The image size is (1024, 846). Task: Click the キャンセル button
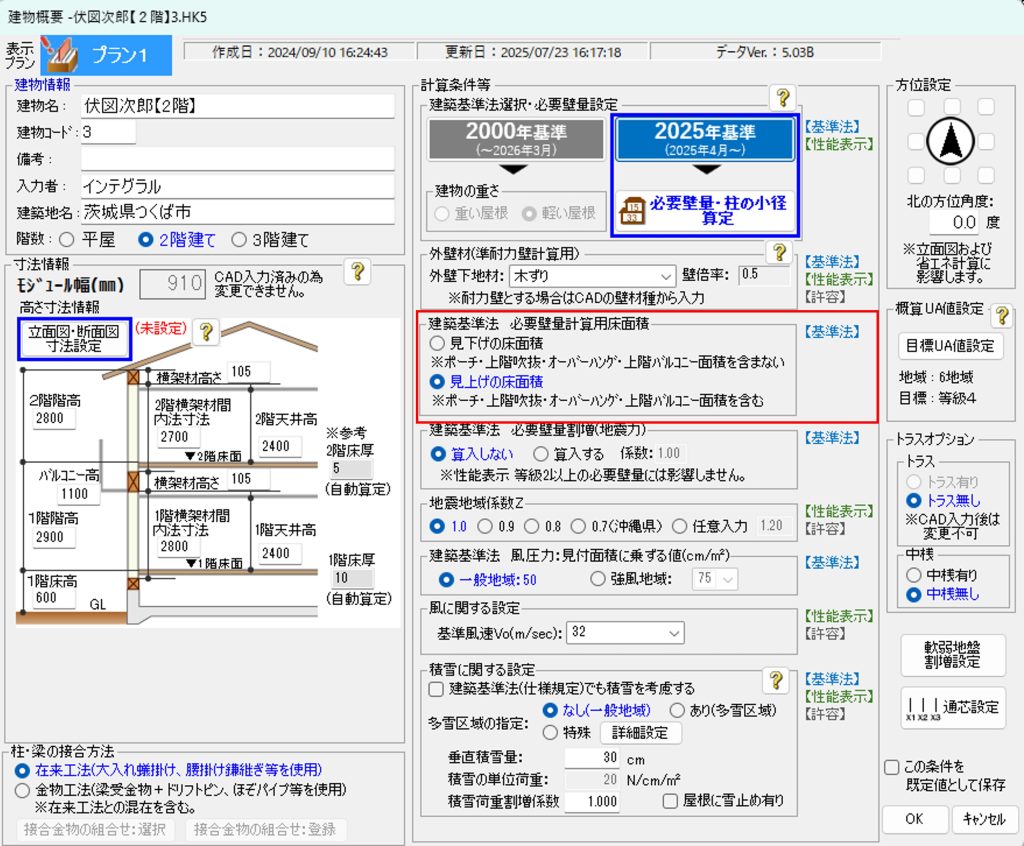pos(984,819)
